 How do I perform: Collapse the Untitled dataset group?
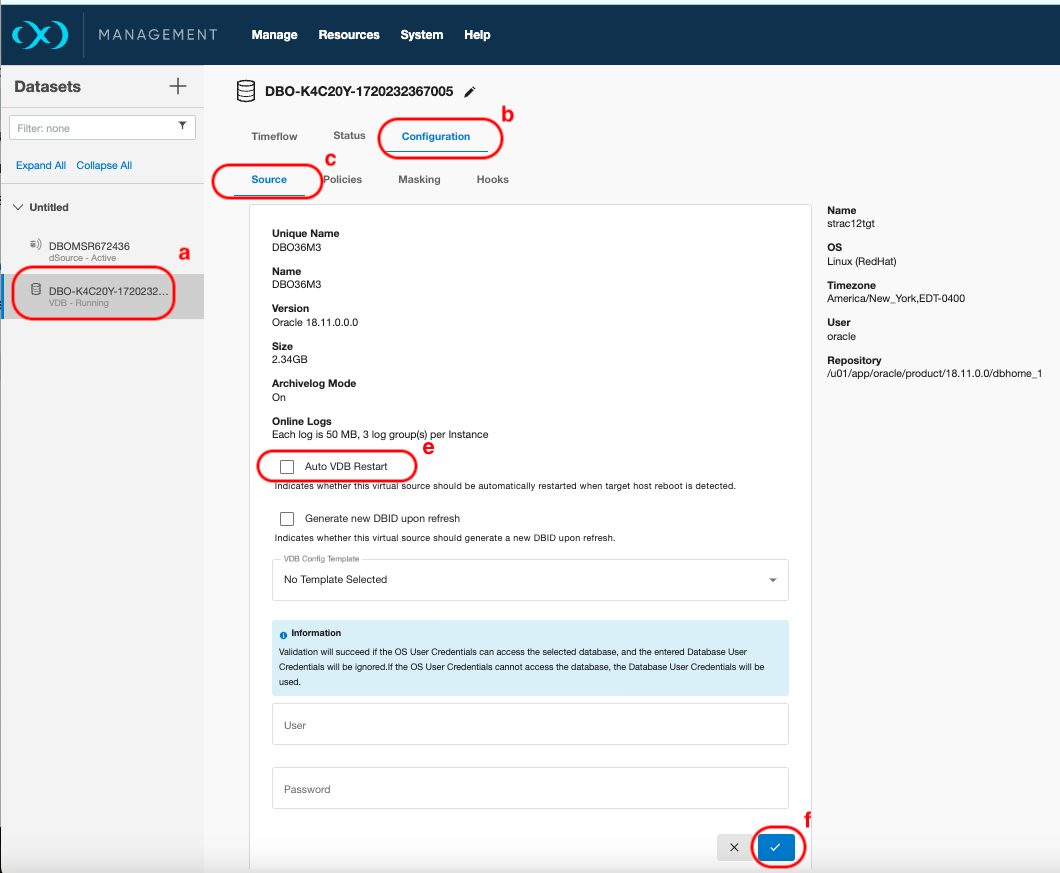(17, 207)
